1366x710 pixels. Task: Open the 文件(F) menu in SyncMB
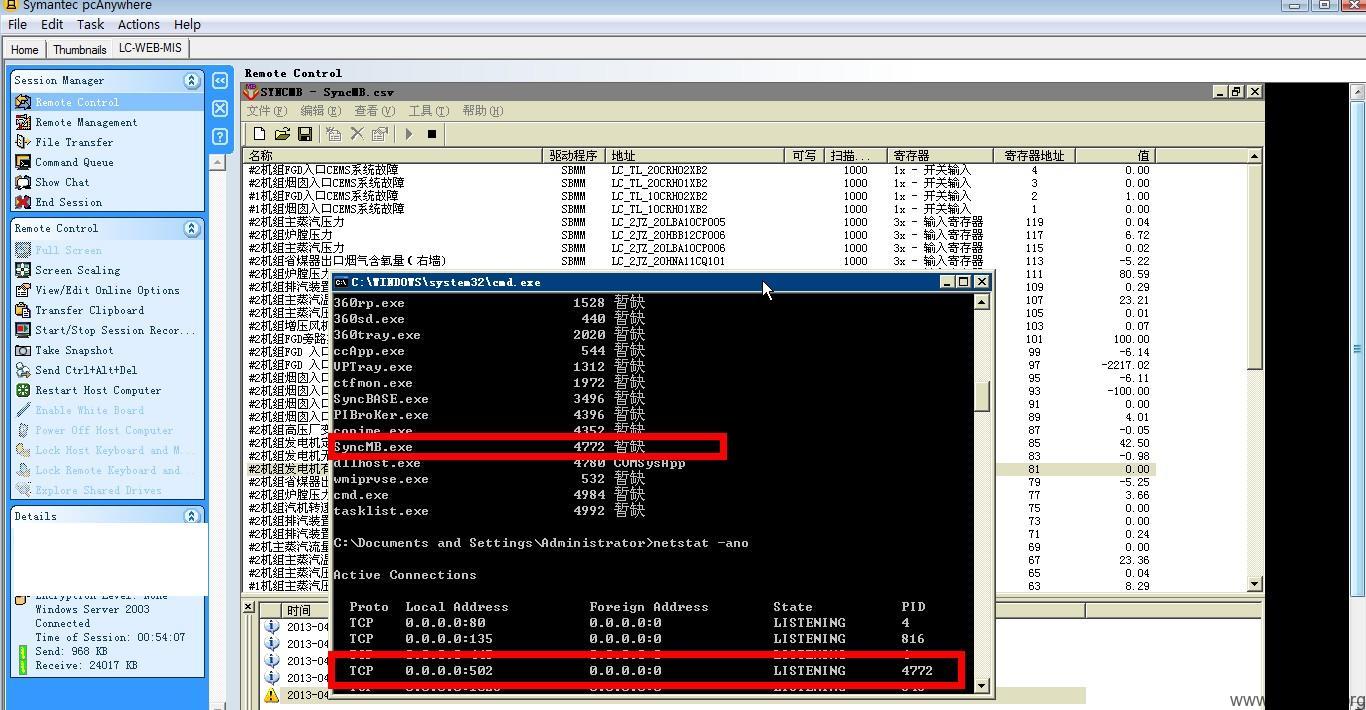(267, 111)
